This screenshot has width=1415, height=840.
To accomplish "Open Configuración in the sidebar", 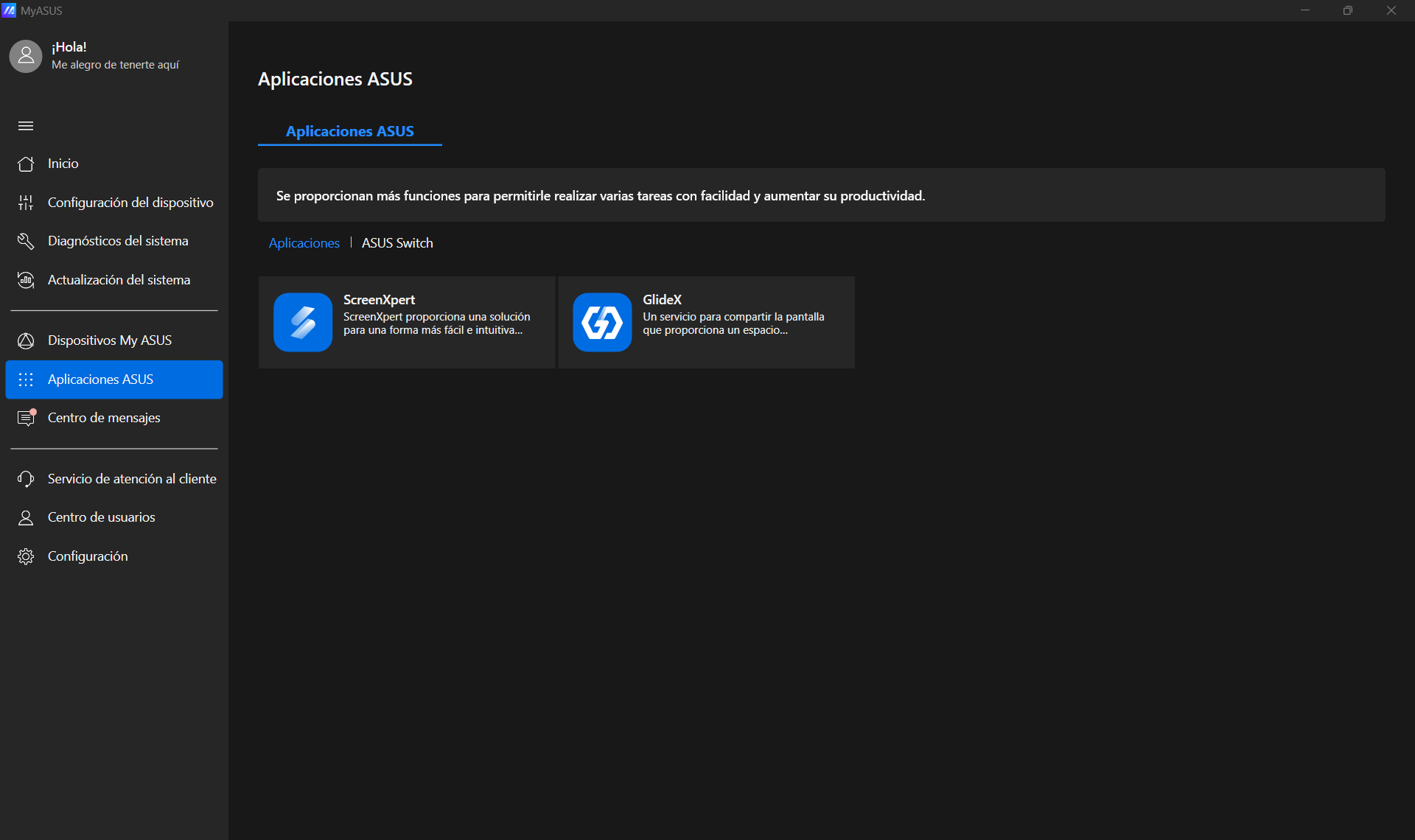I will tap(114, 556).
